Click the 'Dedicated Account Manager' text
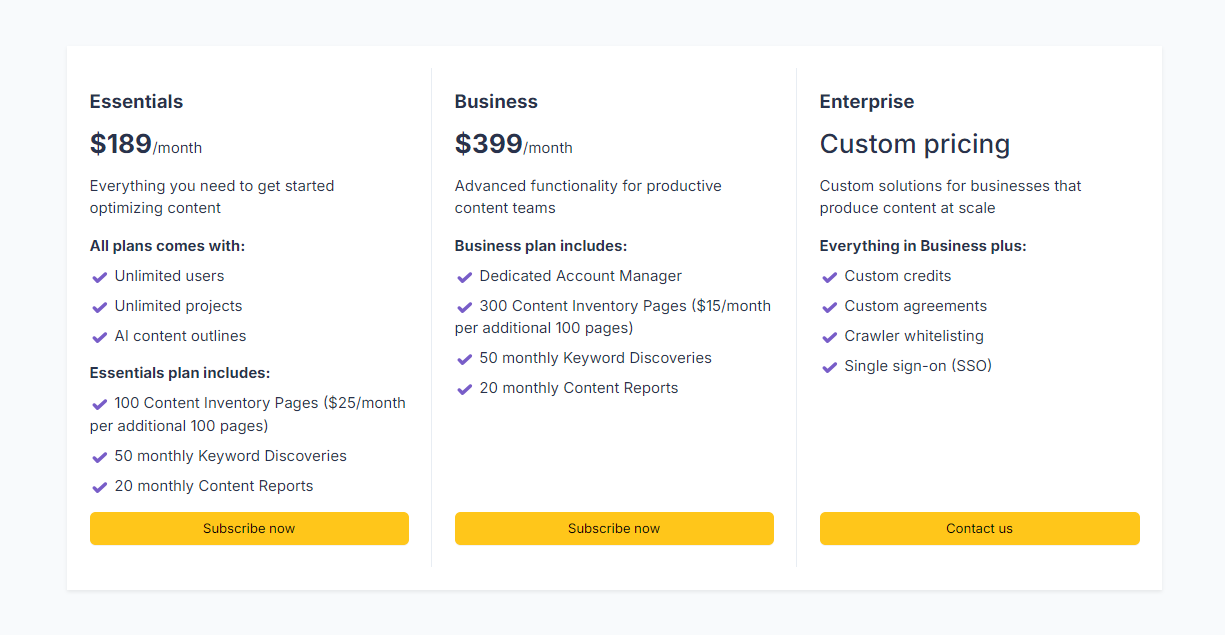The height and width of the screenshot is (635, 1225). click(x=581, y=276)
